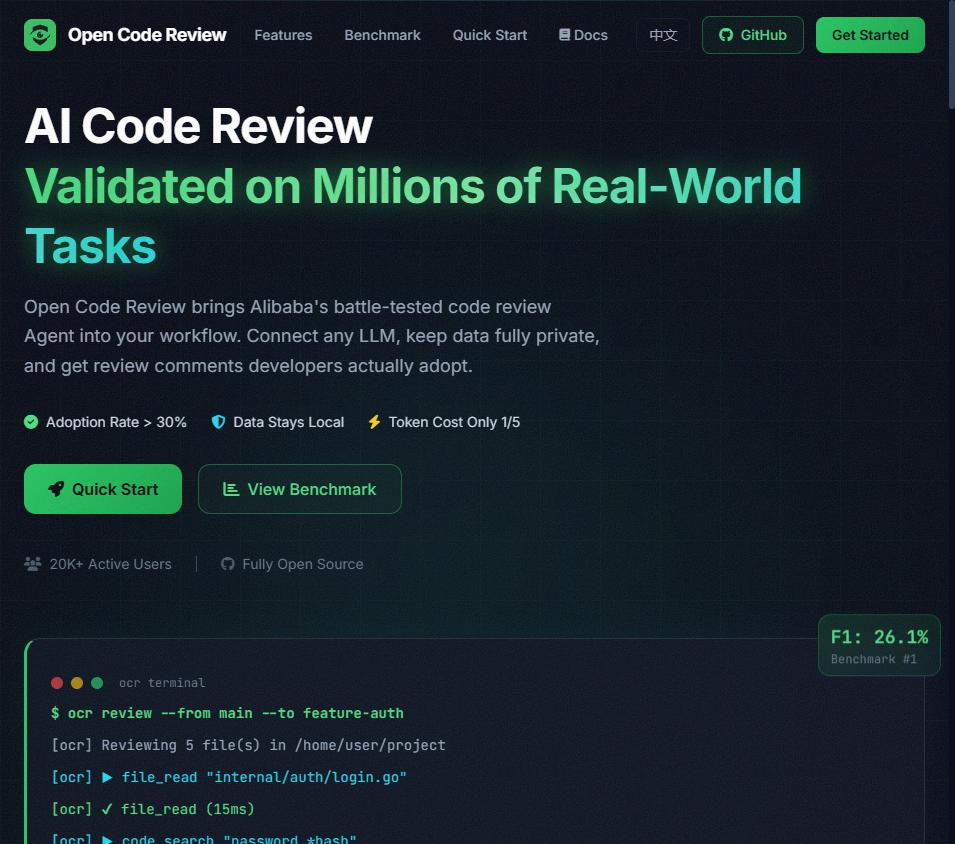Click the lightning bolt by Token Cost

pyautogui.click(x=374, y=422)
